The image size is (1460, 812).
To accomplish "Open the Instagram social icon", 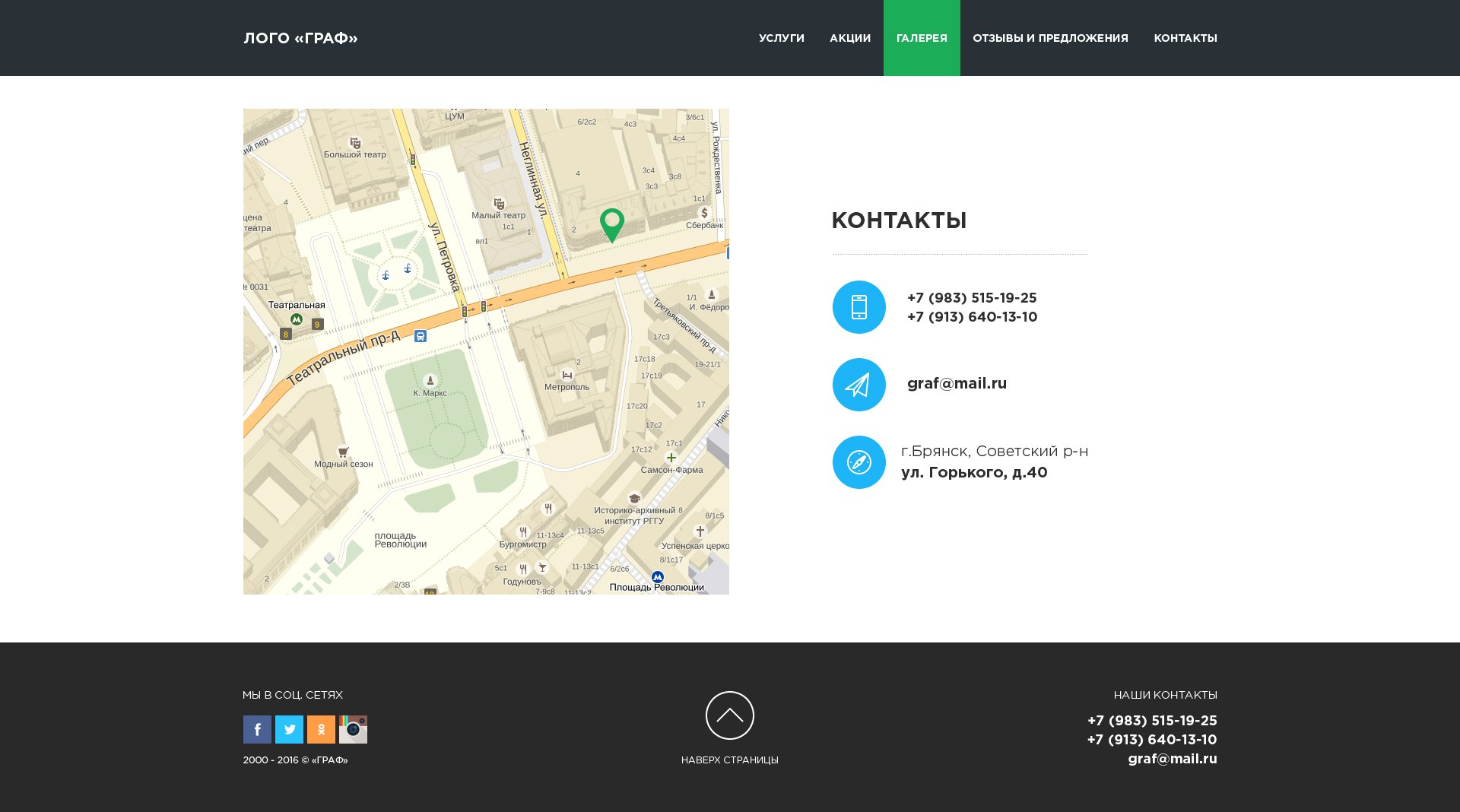I will [x=353, y=729].
